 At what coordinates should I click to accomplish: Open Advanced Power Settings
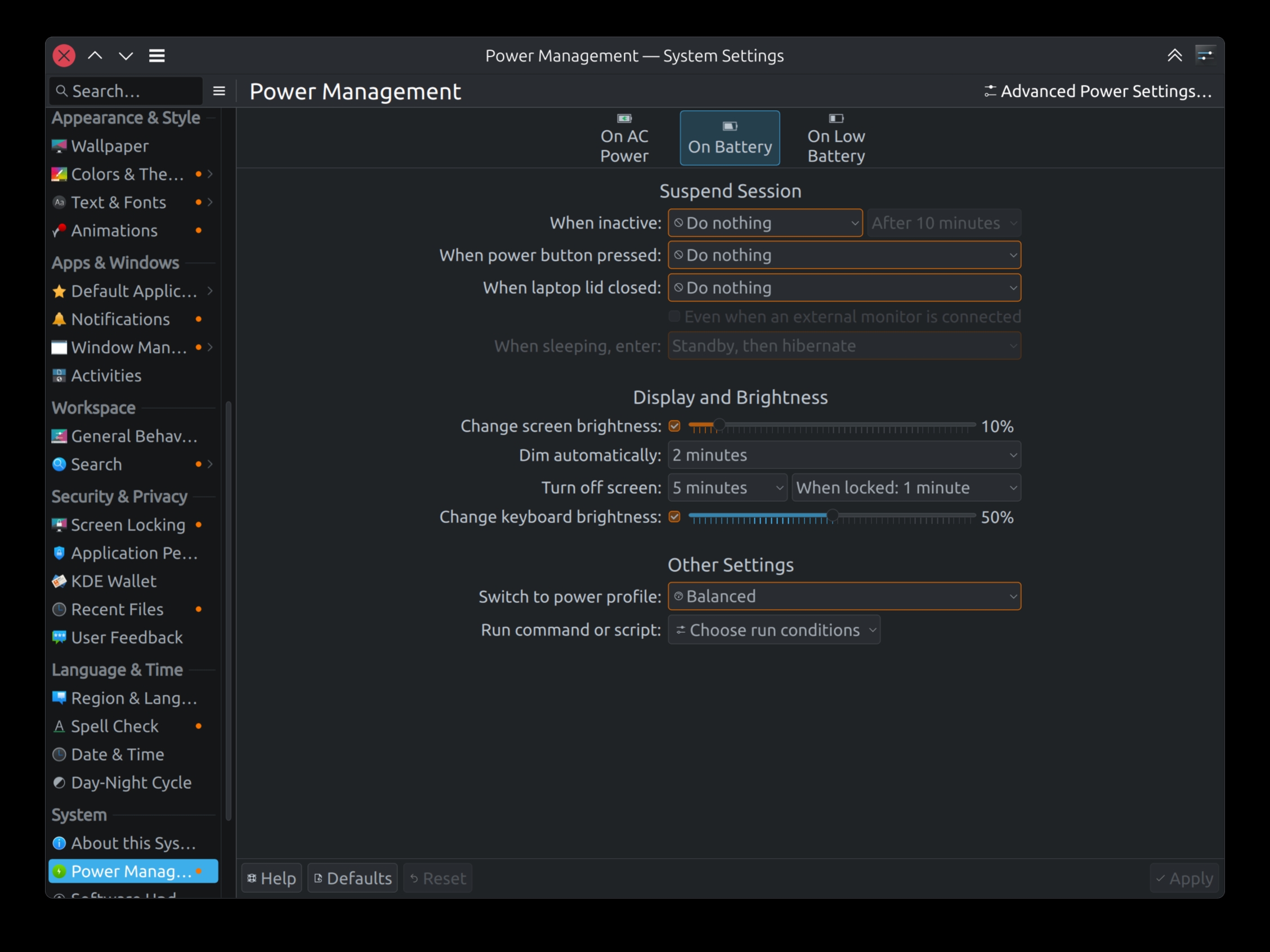(x=1099, y=91)
